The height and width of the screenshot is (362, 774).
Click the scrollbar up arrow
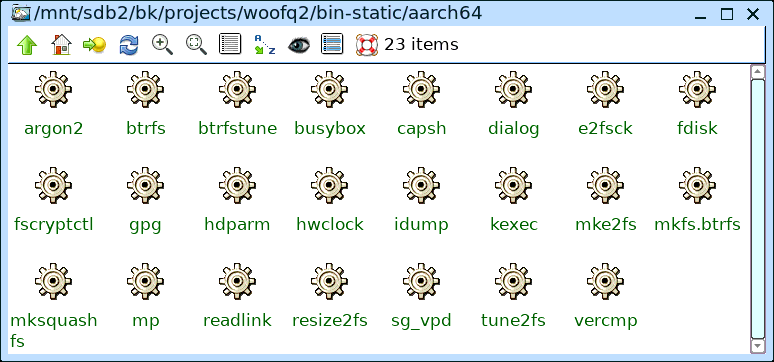coord(757,72)
